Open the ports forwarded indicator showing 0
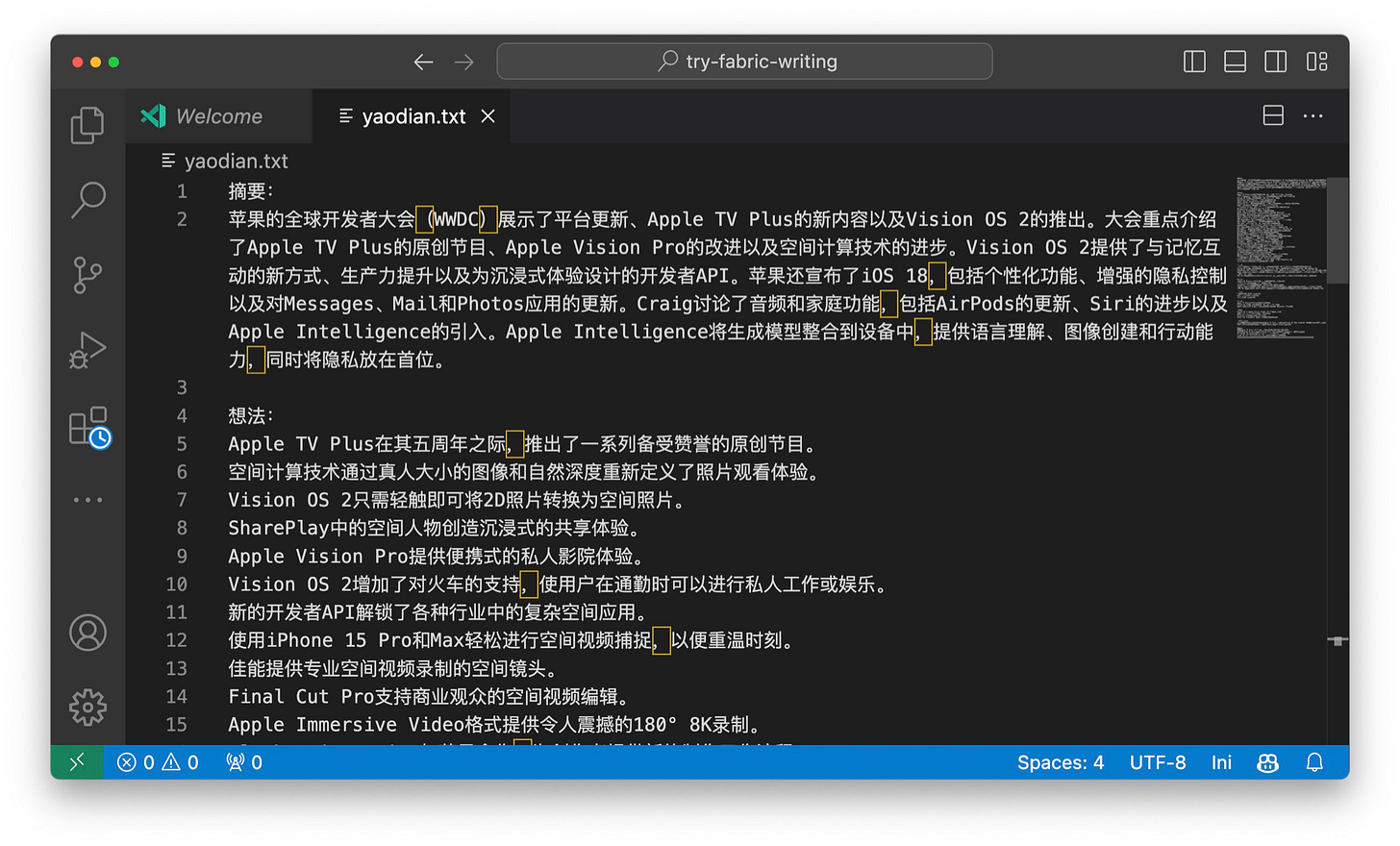Viewport: 1400px width, 846px height. click(244, 762)
